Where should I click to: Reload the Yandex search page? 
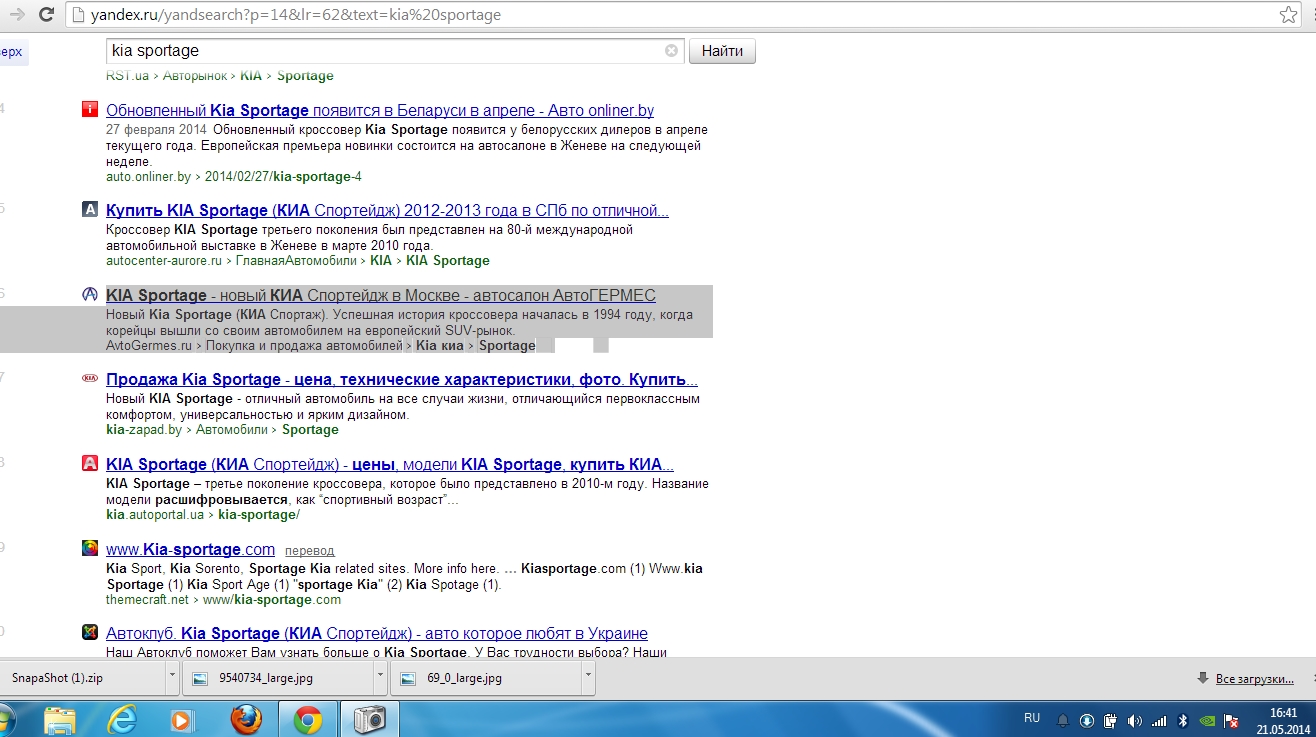(x=45, y=15)
